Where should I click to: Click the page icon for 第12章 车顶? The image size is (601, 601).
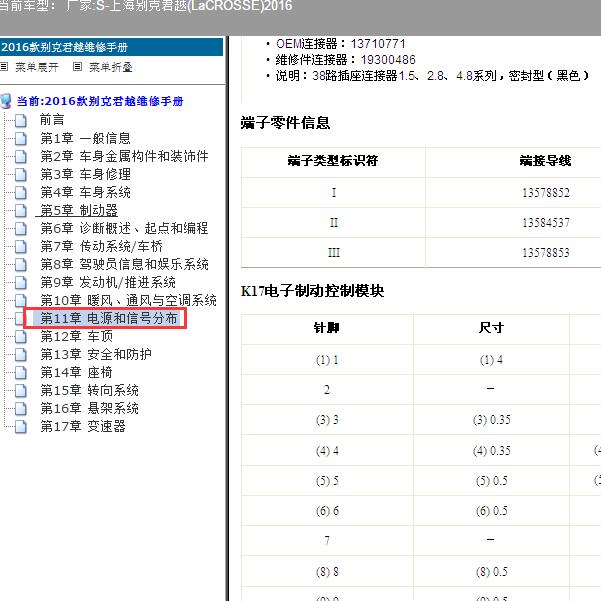[x=21, y=337]
